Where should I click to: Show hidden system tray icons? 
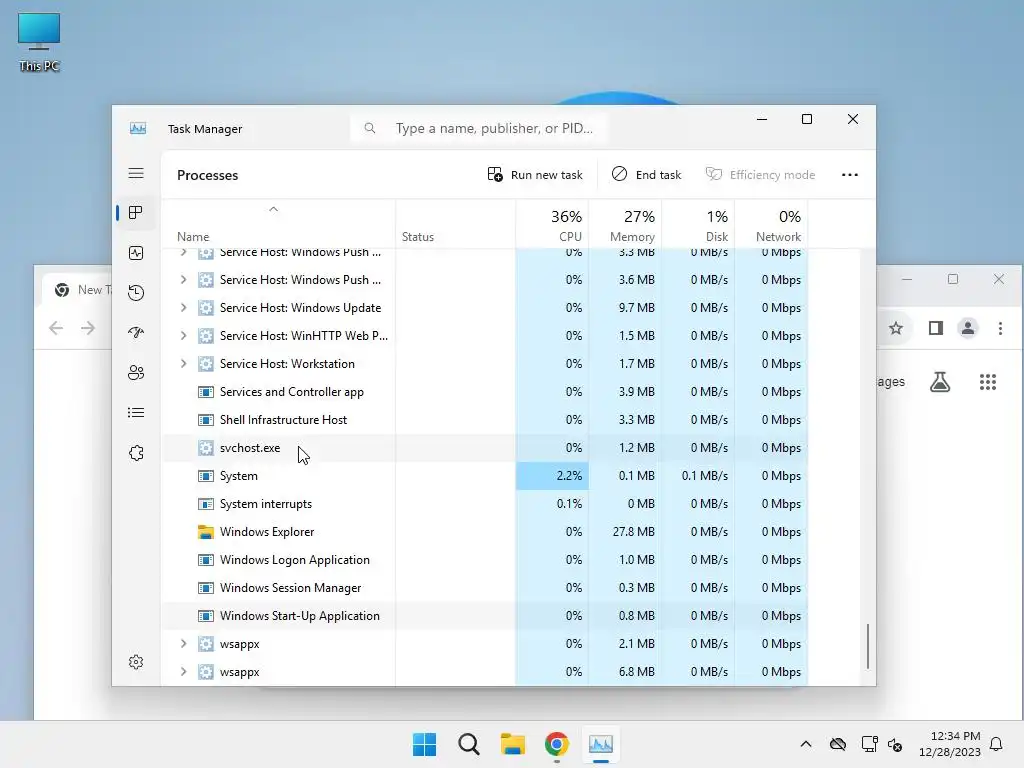806,744
